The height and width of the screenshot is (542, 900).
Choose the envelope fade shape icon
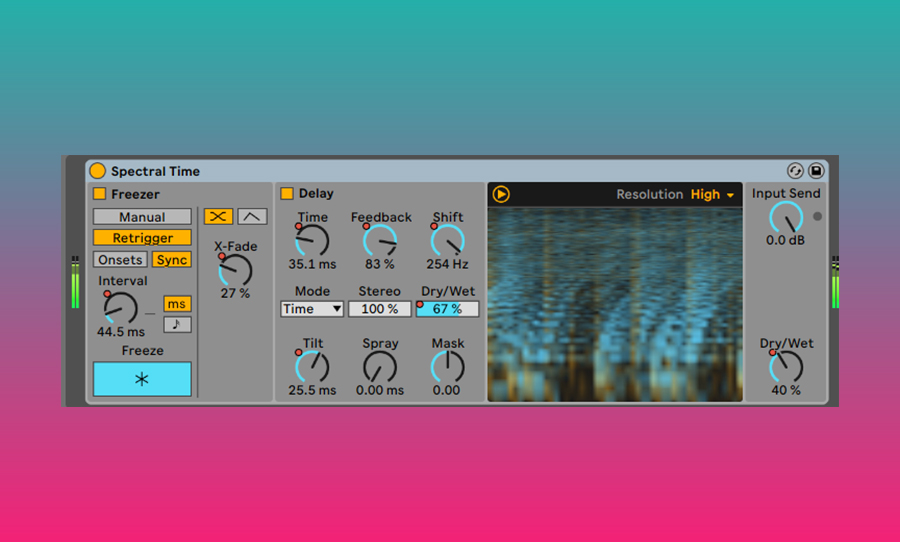pyautogui.click(x=252, y=216)
